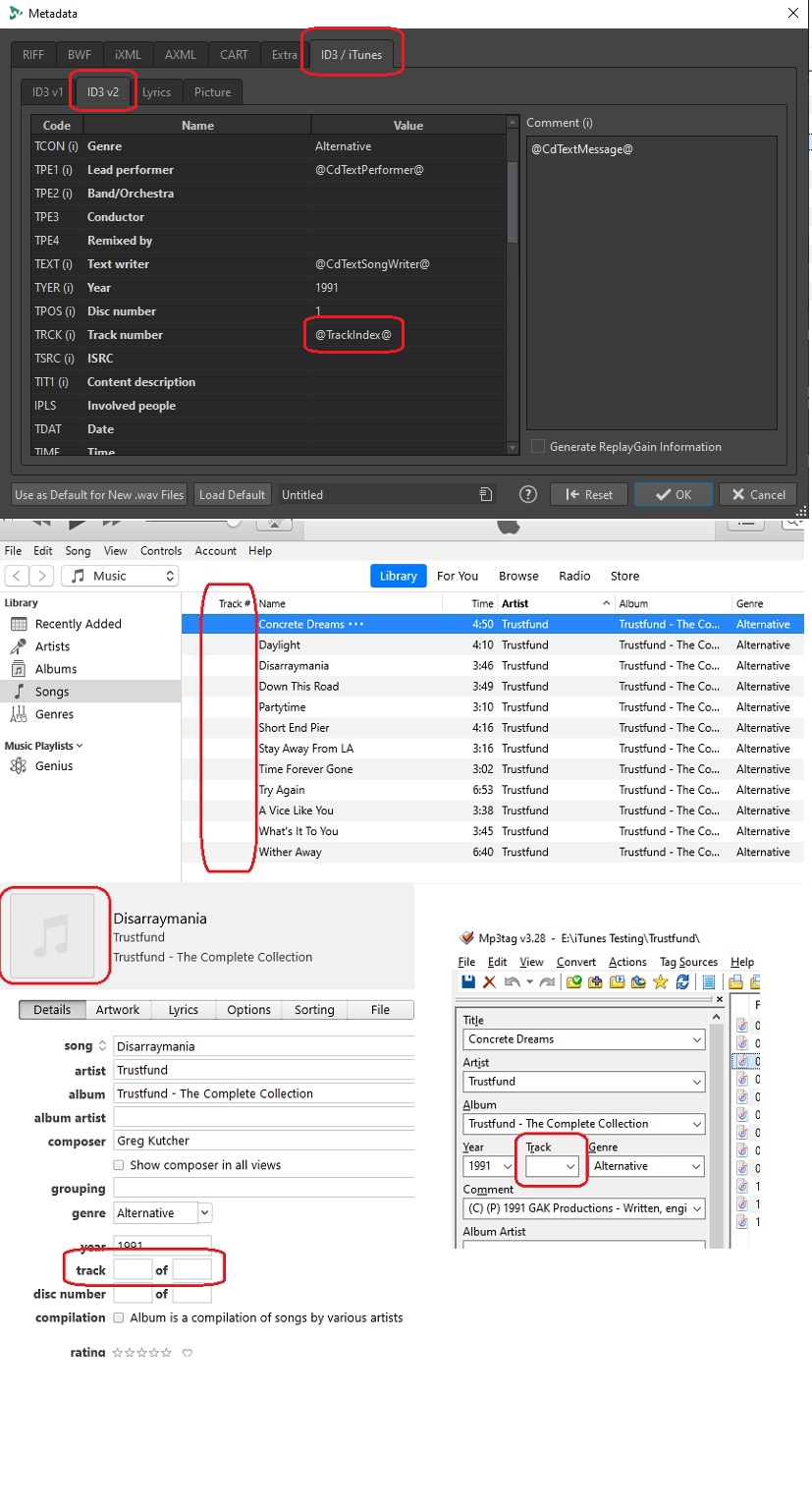
Task: Click Mp3tag favorites star icon
Action: (x=661, y=981)
